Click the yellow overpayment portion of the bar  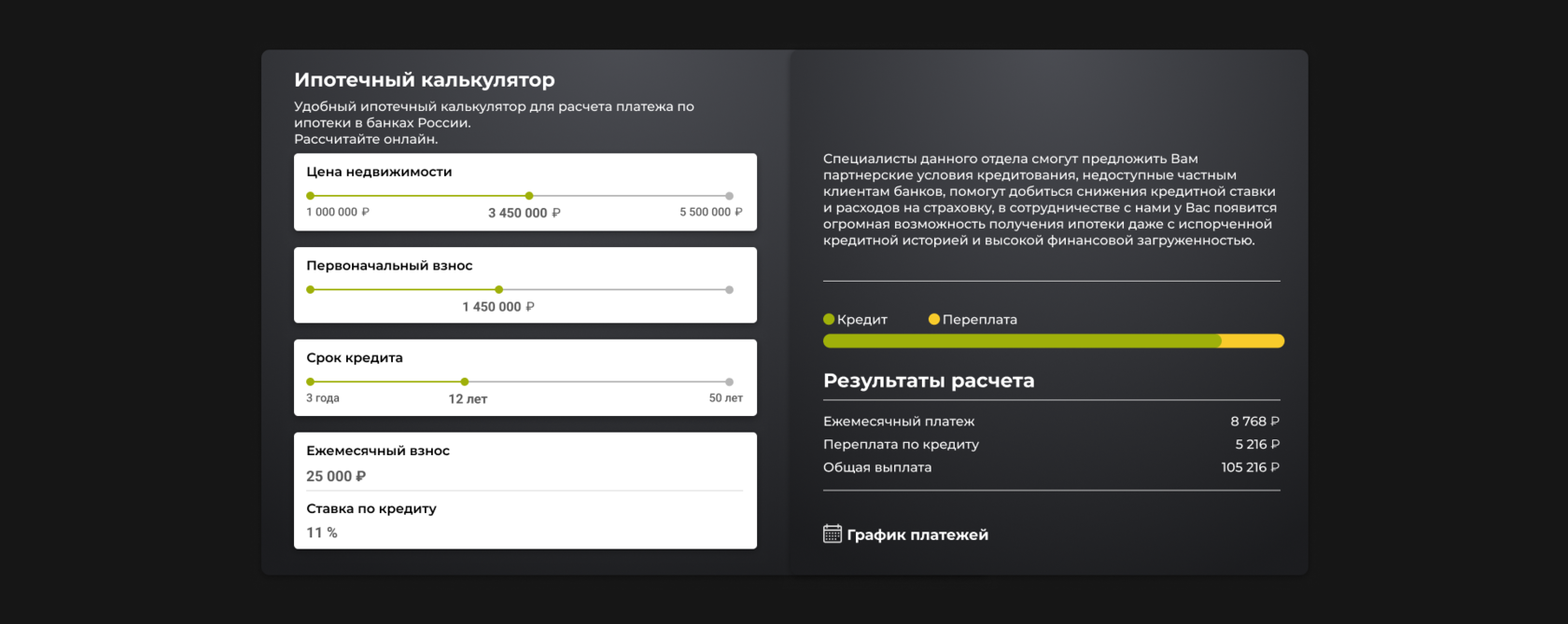(x=1253, y=341)
